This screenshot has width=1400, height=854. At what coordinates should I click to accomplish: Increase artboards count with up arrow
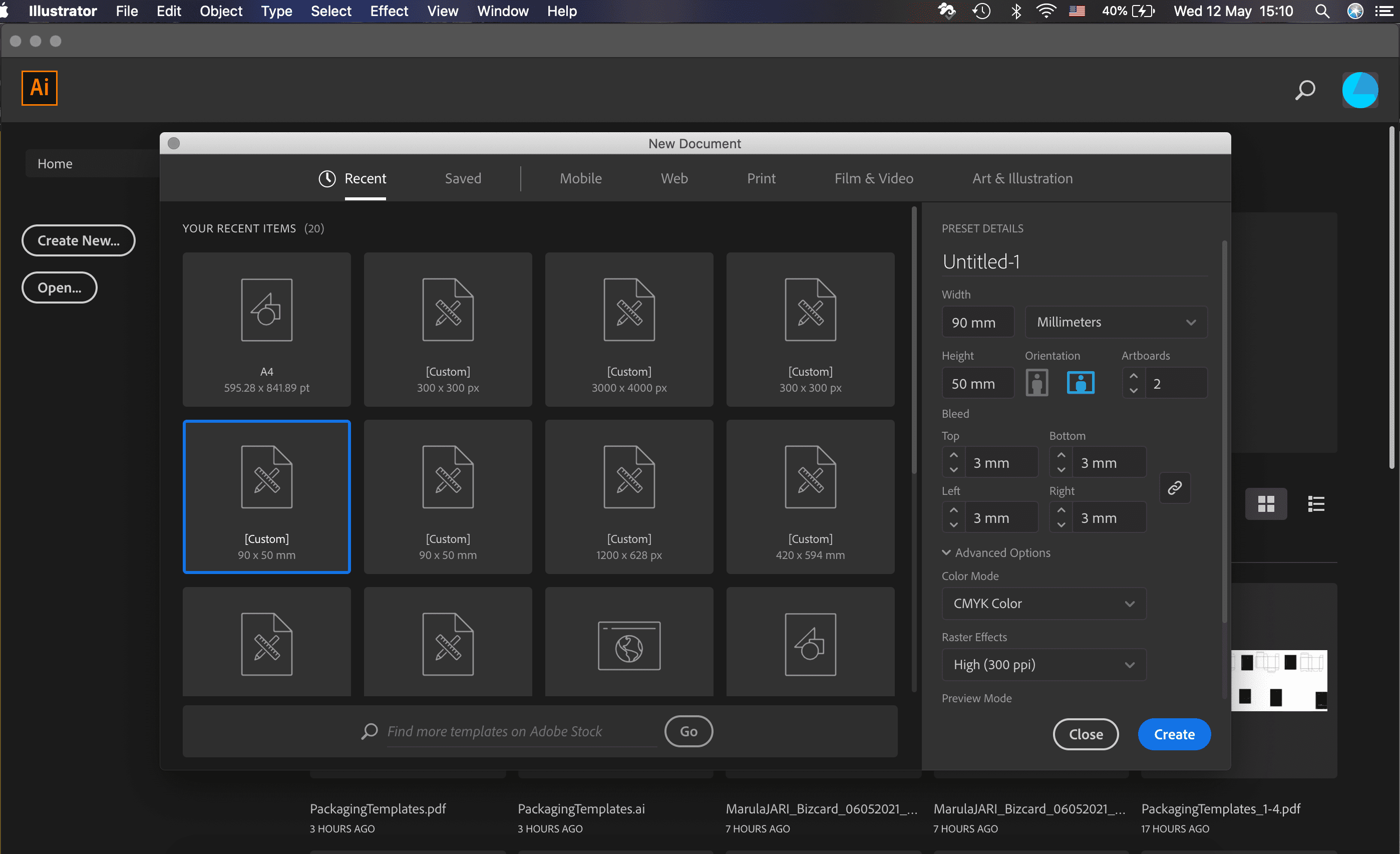1133,376
